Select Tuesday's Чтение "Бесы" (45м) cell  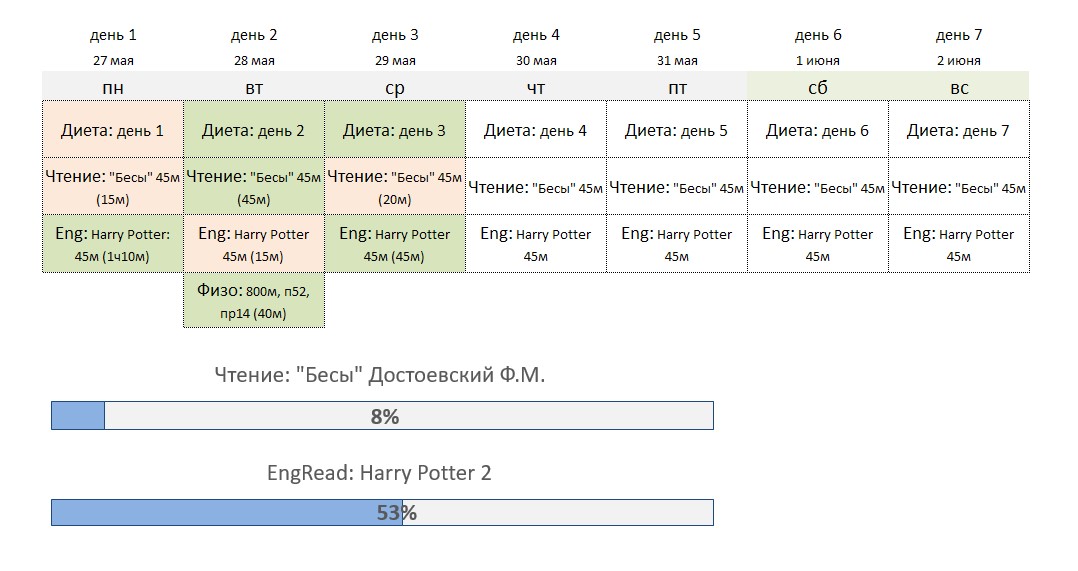pos(254,187)
